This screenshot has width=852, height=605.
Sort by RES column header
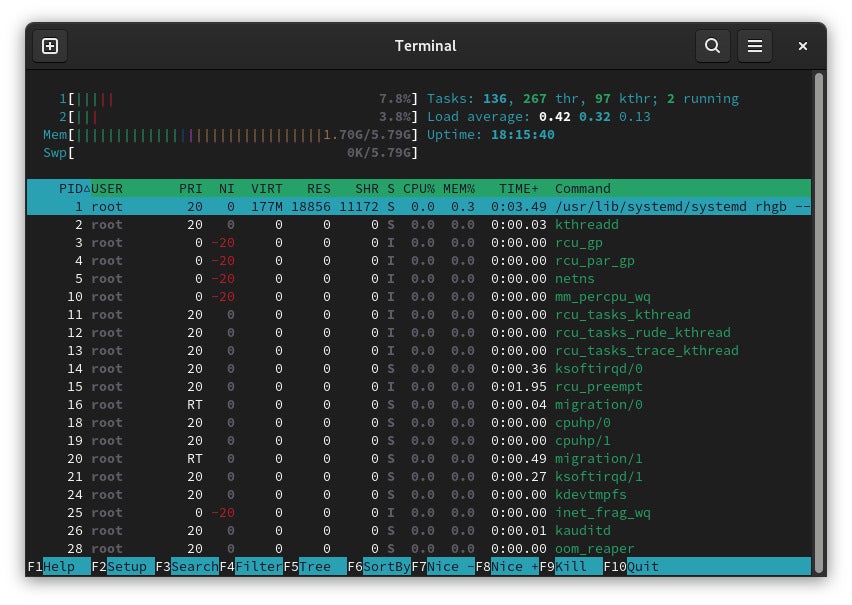point(319,189)
